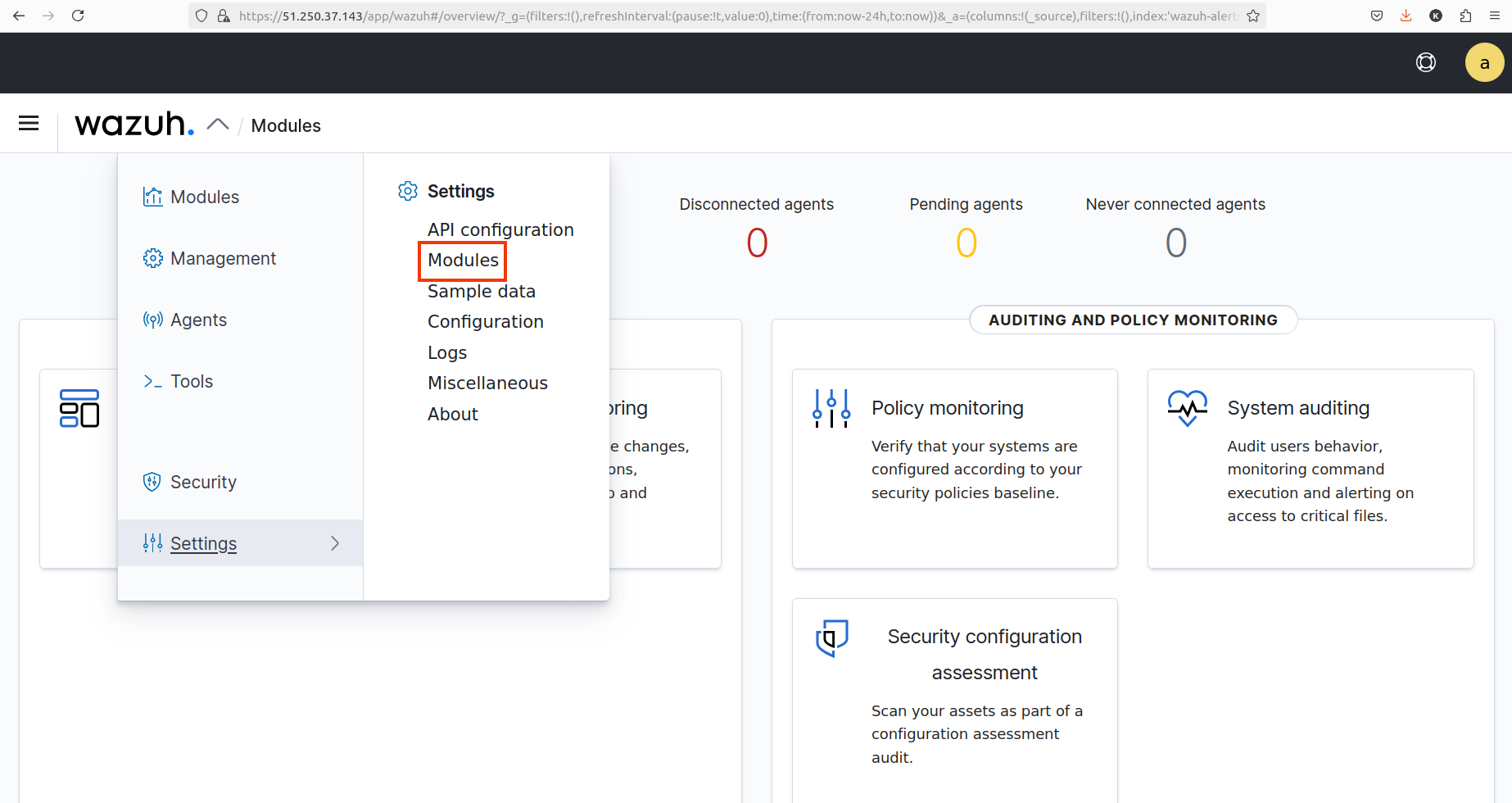This screenshot has height=803, width=1512.
Task: Open Logs under Settings
Action: [447, 352]
